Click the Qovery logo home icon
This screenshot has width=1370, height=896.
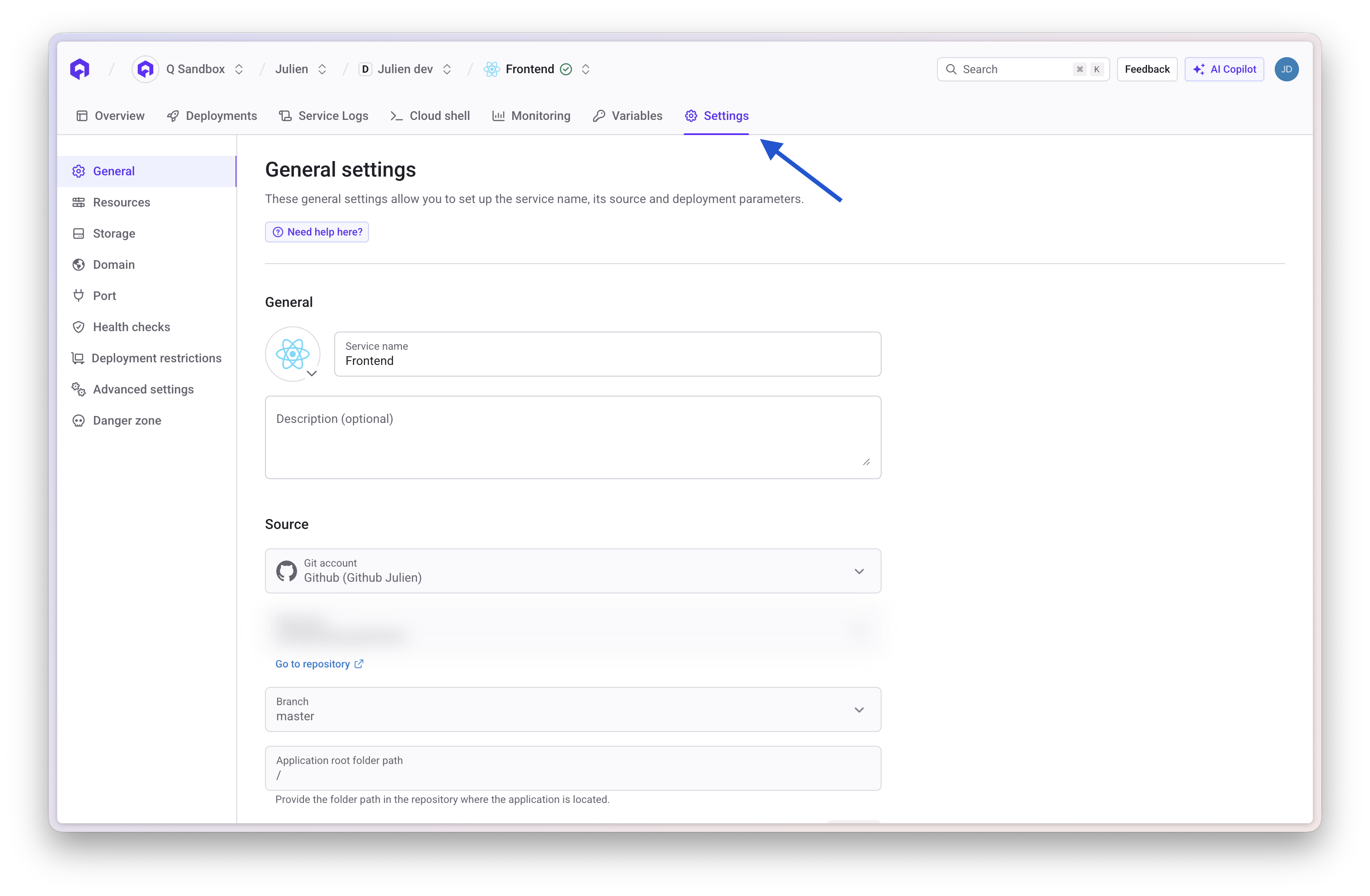(79, 69)
